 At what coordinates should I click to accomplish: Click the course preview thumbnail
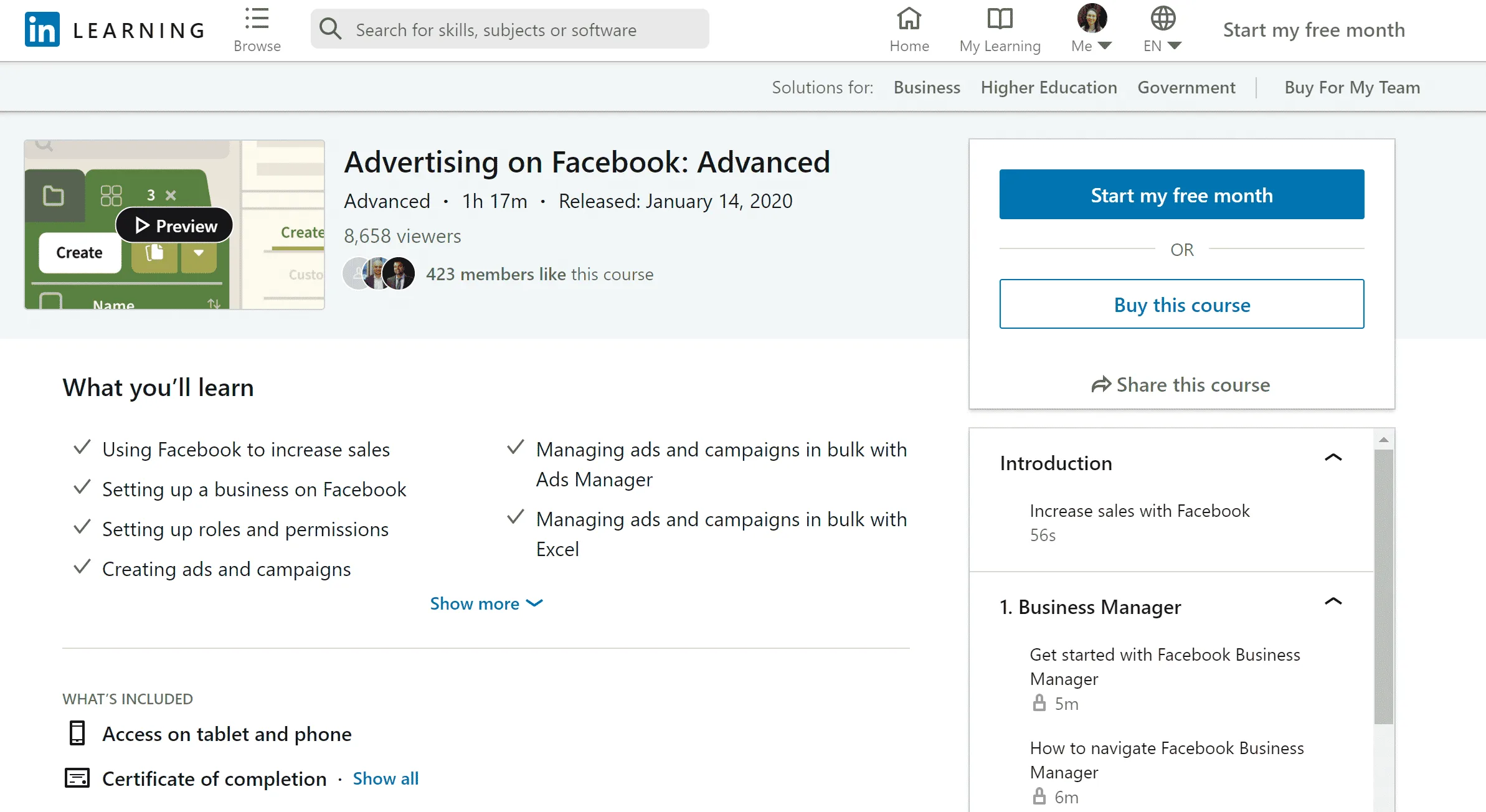[174, 224]
